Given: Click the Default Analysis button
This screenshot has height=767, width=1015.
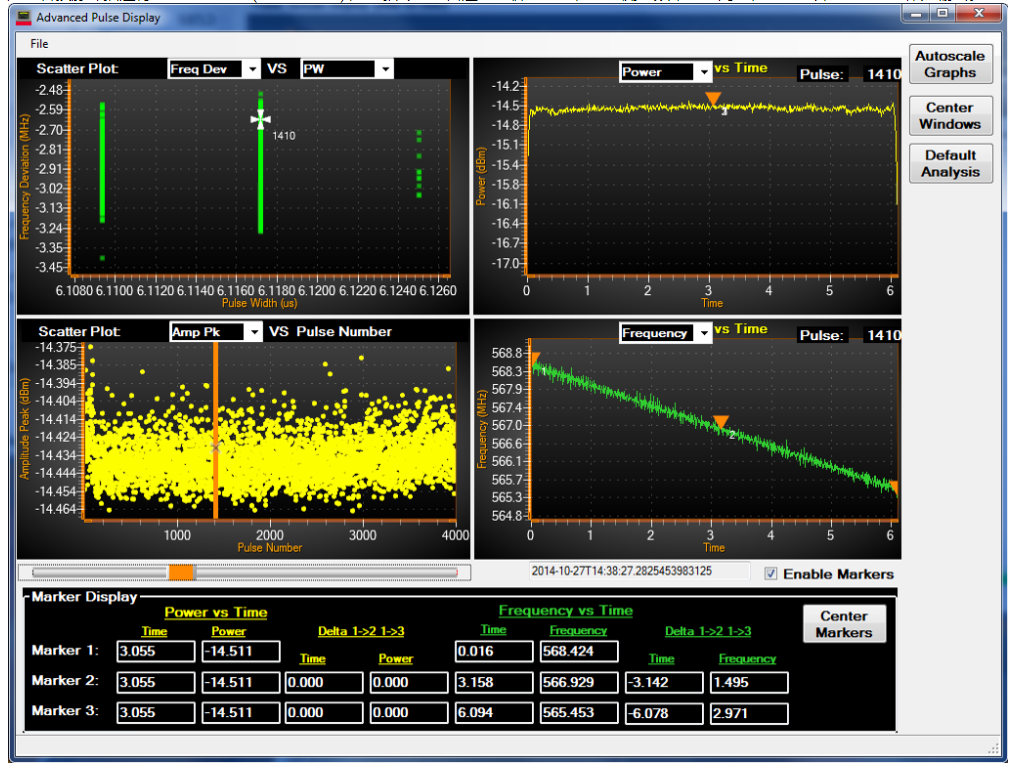Looking at the screenshot, I should coord(949,164).
